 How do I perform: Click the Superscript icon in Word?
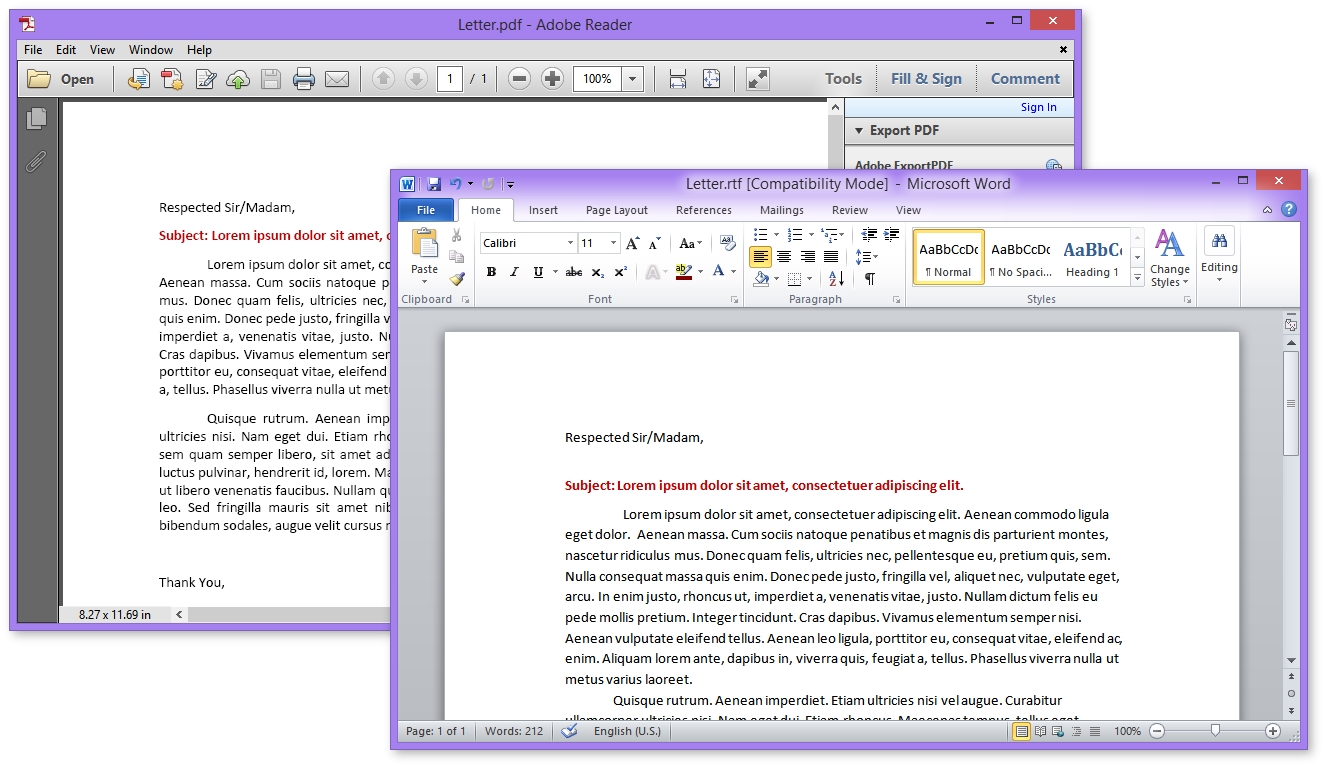point(620,272)
